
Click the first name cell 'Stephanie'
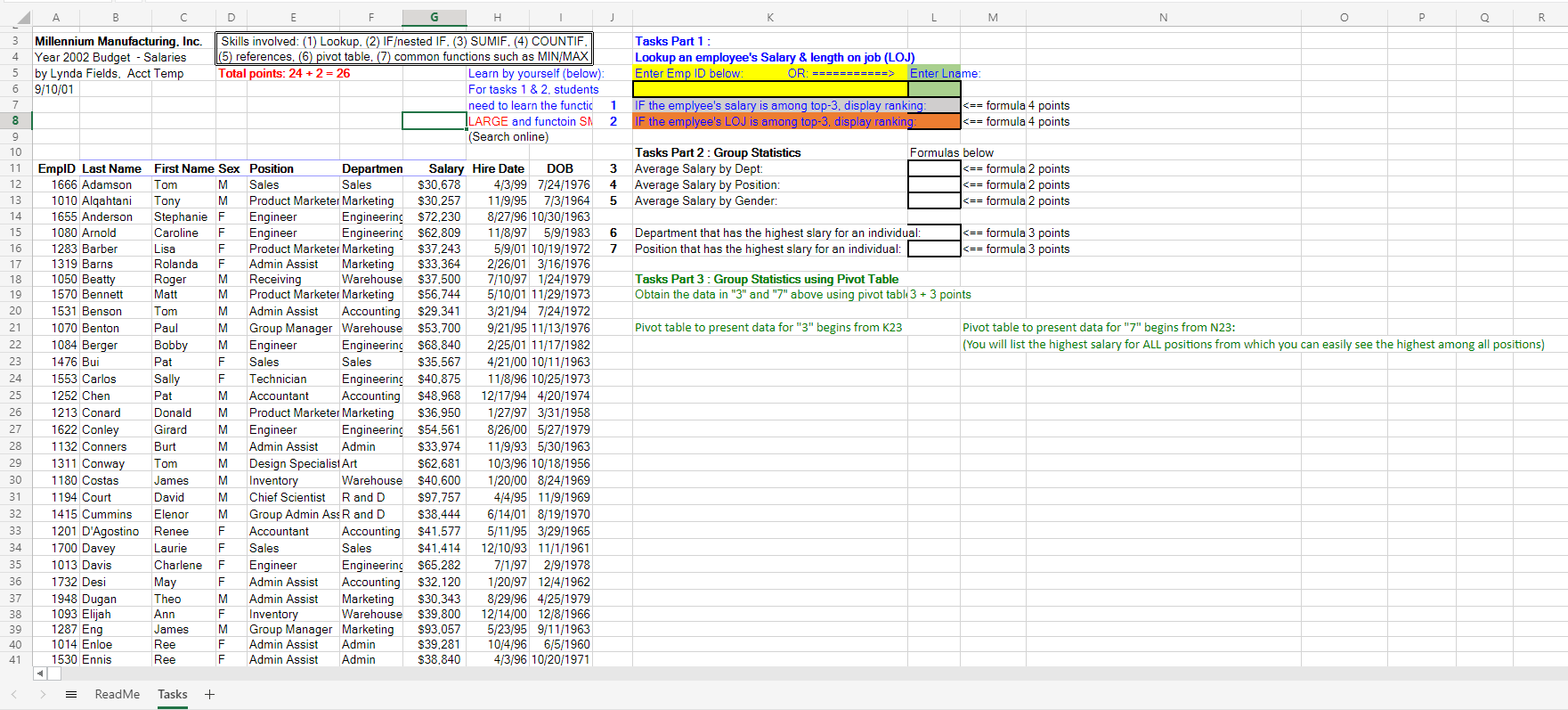pos(183,216)
